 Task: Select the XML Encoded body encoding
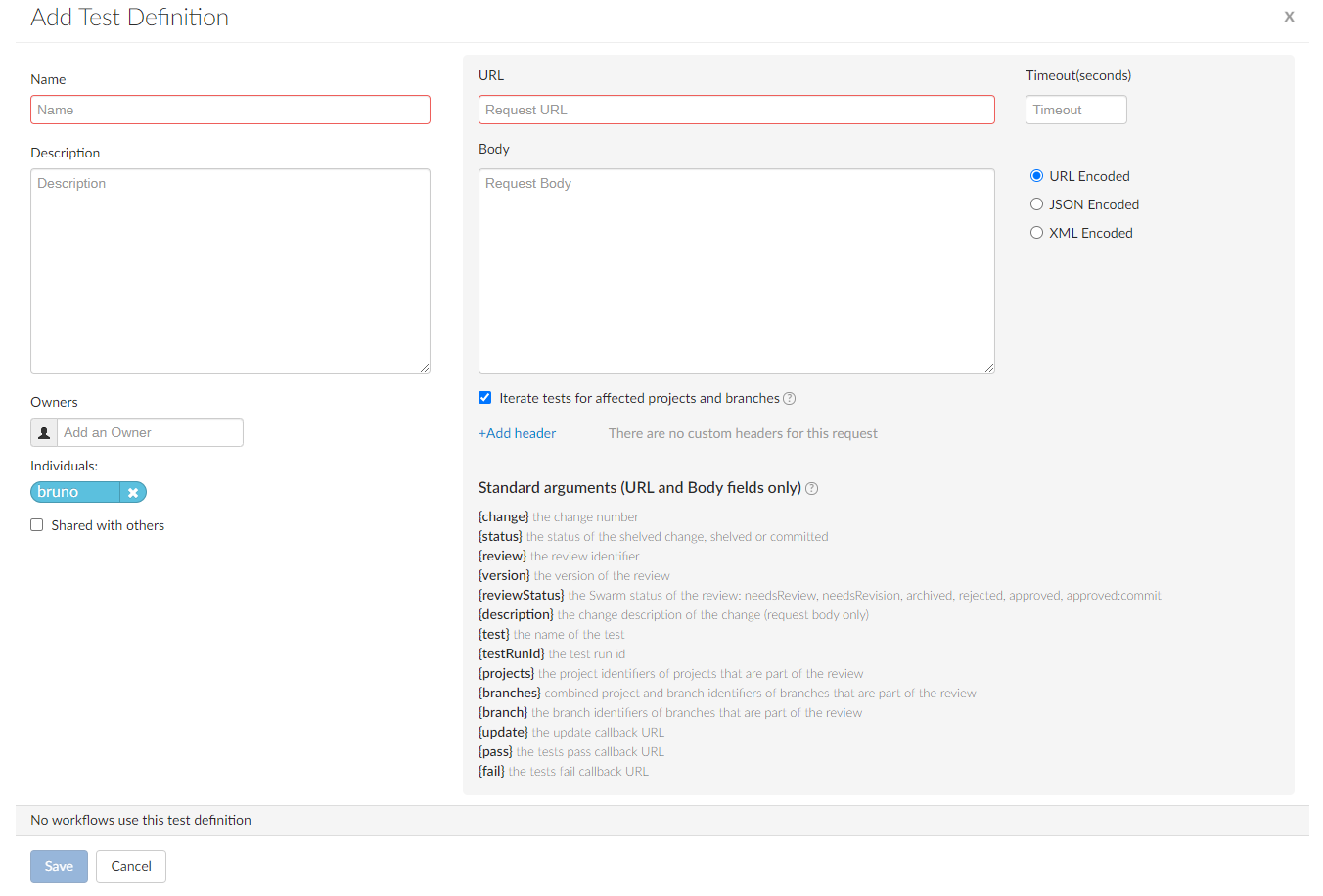1036,232
